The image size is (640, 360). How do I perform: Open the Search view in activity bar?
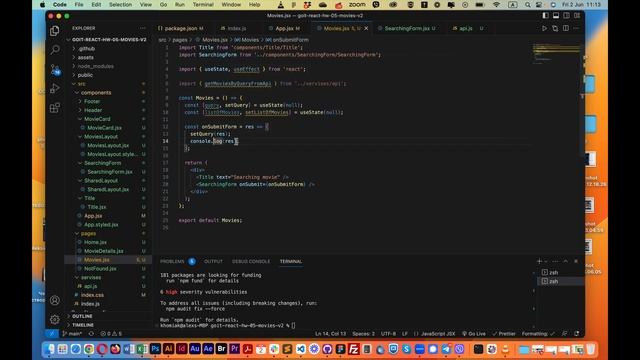coord(54,50)
